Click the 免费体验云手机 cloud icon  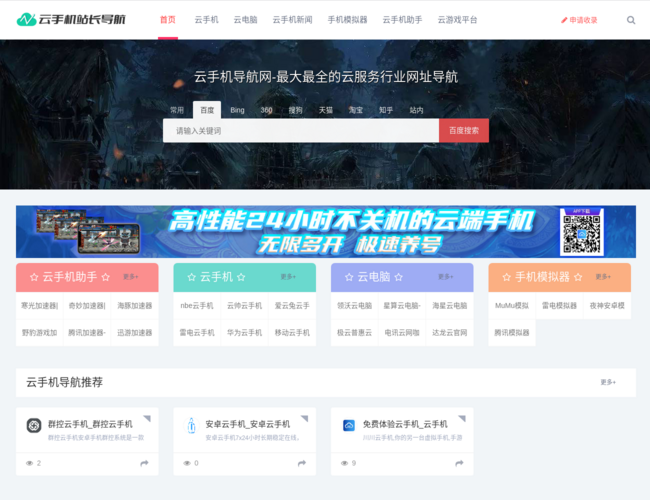point(349,425)
